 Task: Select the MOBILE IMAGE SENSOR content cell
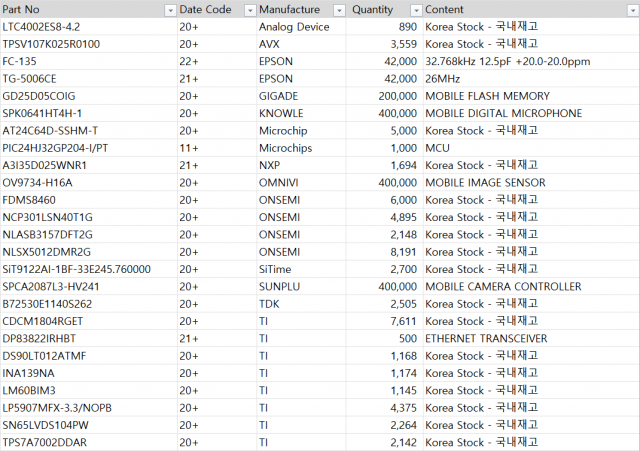coord(531,183)
